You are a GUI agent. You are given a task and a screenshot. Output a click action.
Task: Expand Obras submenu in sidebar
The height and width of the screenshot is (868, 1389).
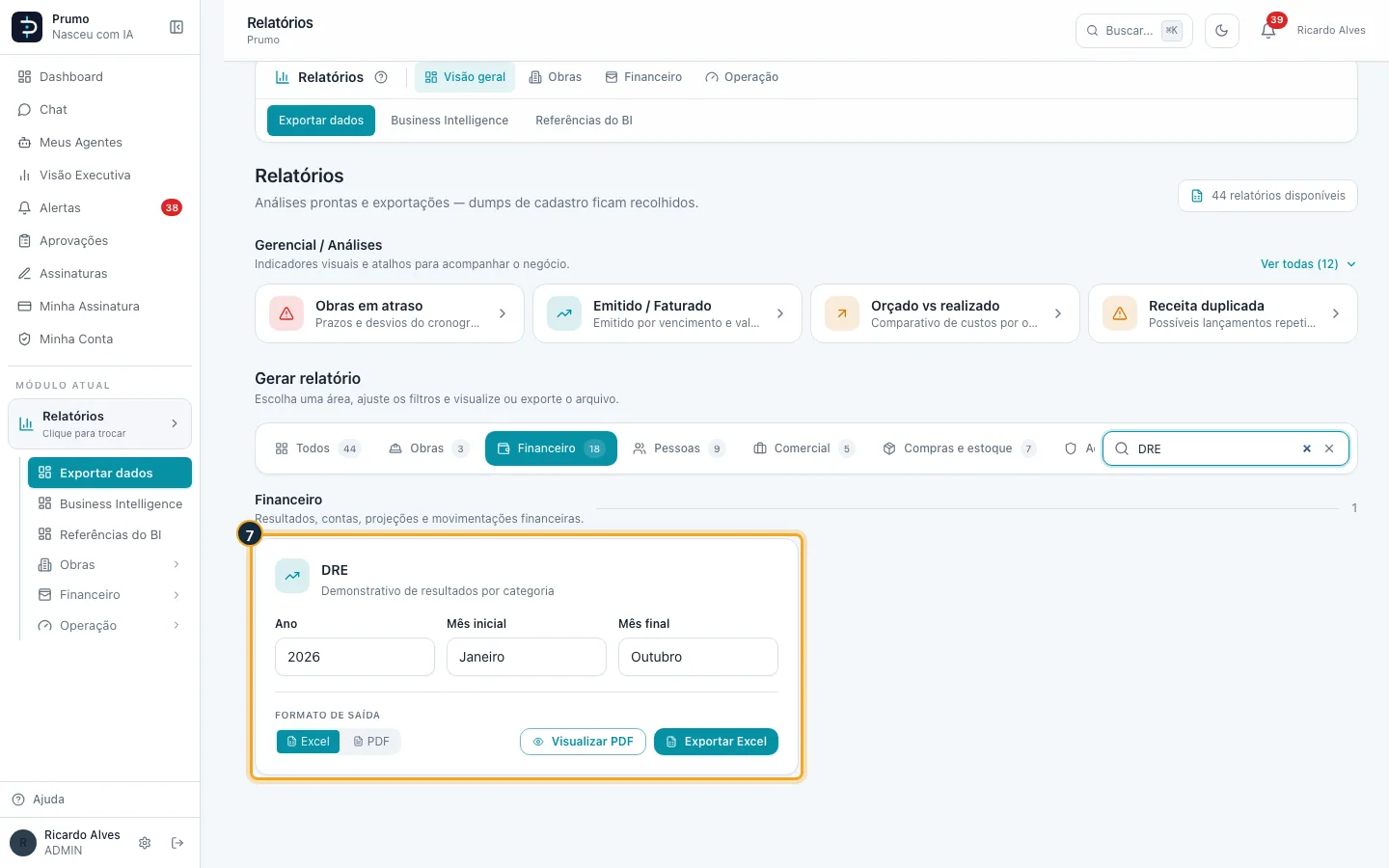(x=110, y=565)
